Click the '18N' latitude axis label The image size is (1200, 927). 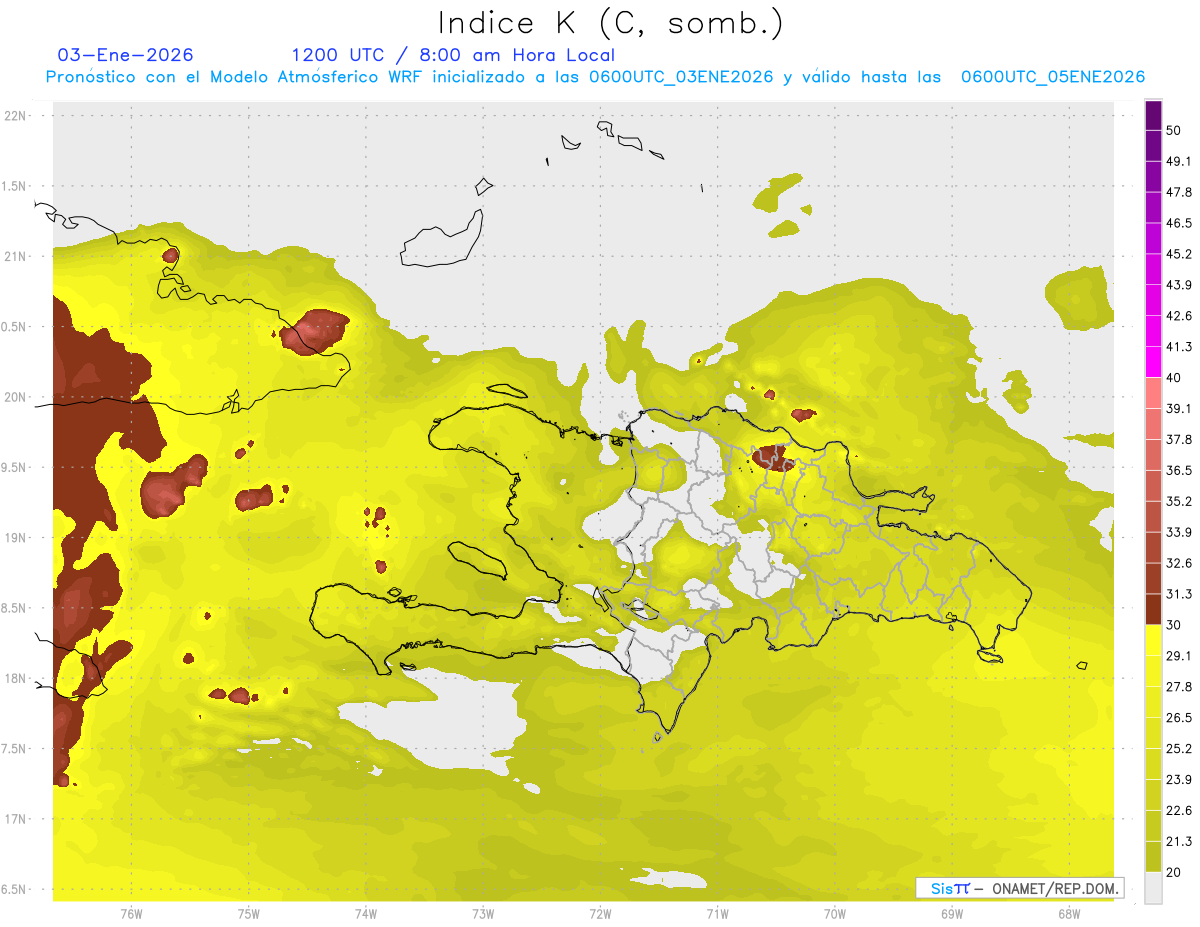16,679
